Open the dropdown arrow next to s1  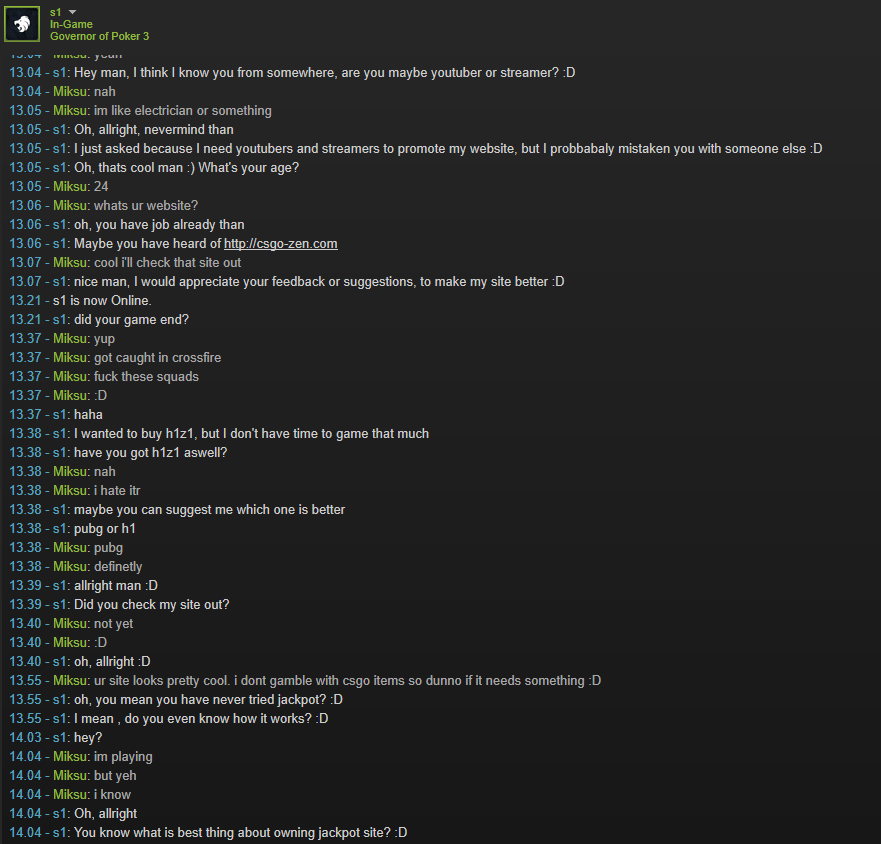point(72,12)
